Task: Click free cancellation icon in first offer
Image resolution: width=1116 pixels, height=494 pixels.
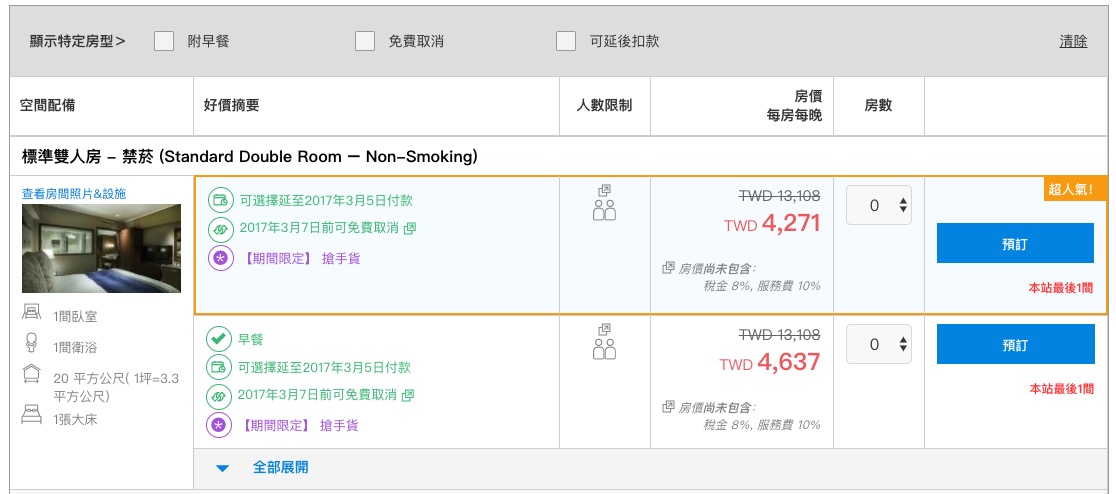Action: pos(220,229)
